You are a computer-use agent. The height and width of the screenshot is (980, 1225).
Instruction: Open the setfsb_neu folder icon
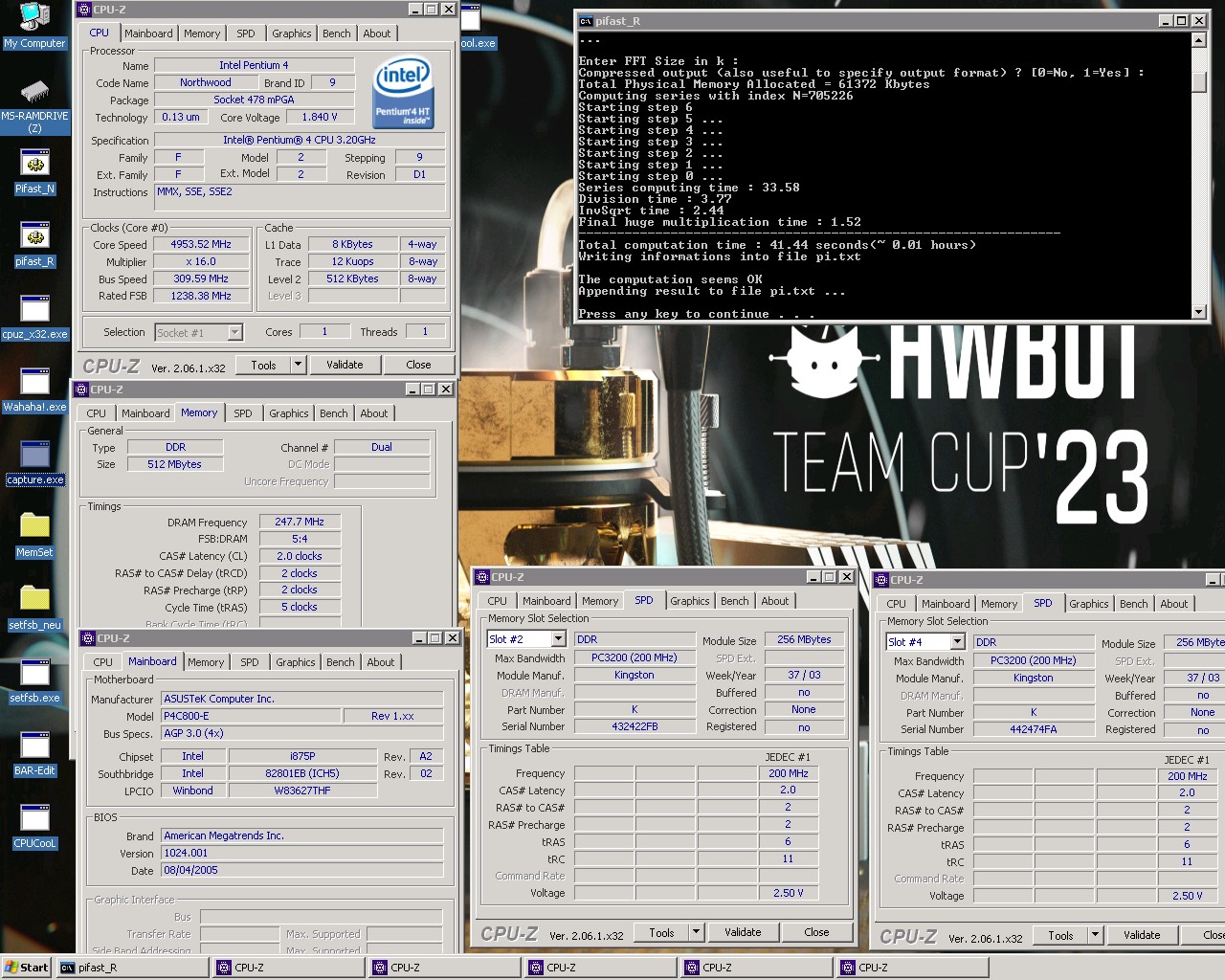point(34,609)
